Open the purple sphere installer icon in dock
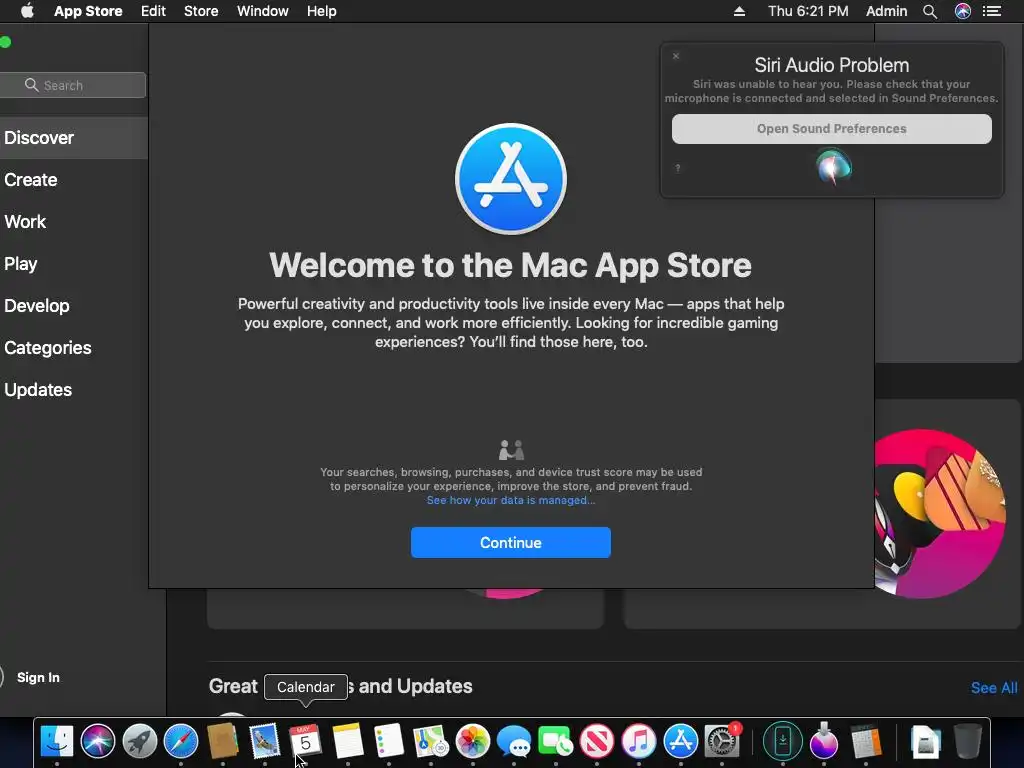 tap(824, 741)
